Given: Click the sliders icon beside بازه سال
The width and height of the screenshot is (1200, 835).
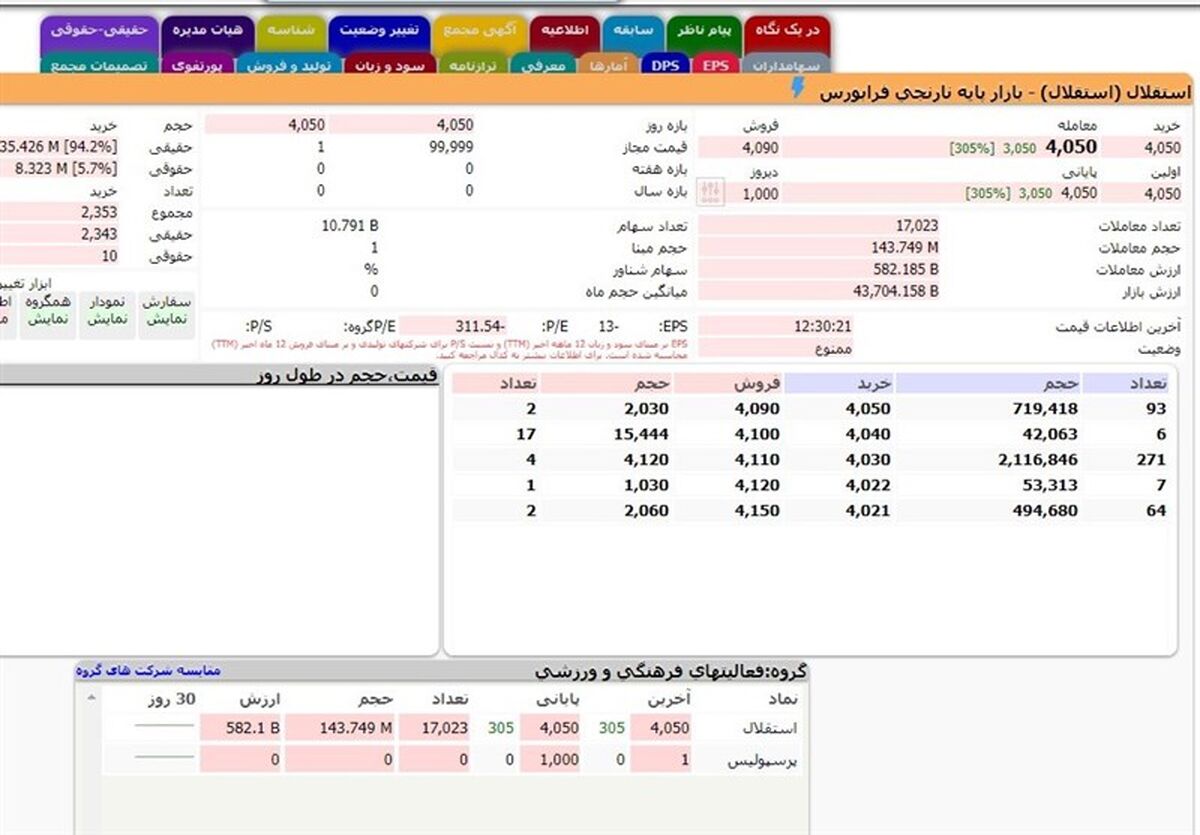Looking at the screenshot, I should pyautogui.click(x=710, y=190).
